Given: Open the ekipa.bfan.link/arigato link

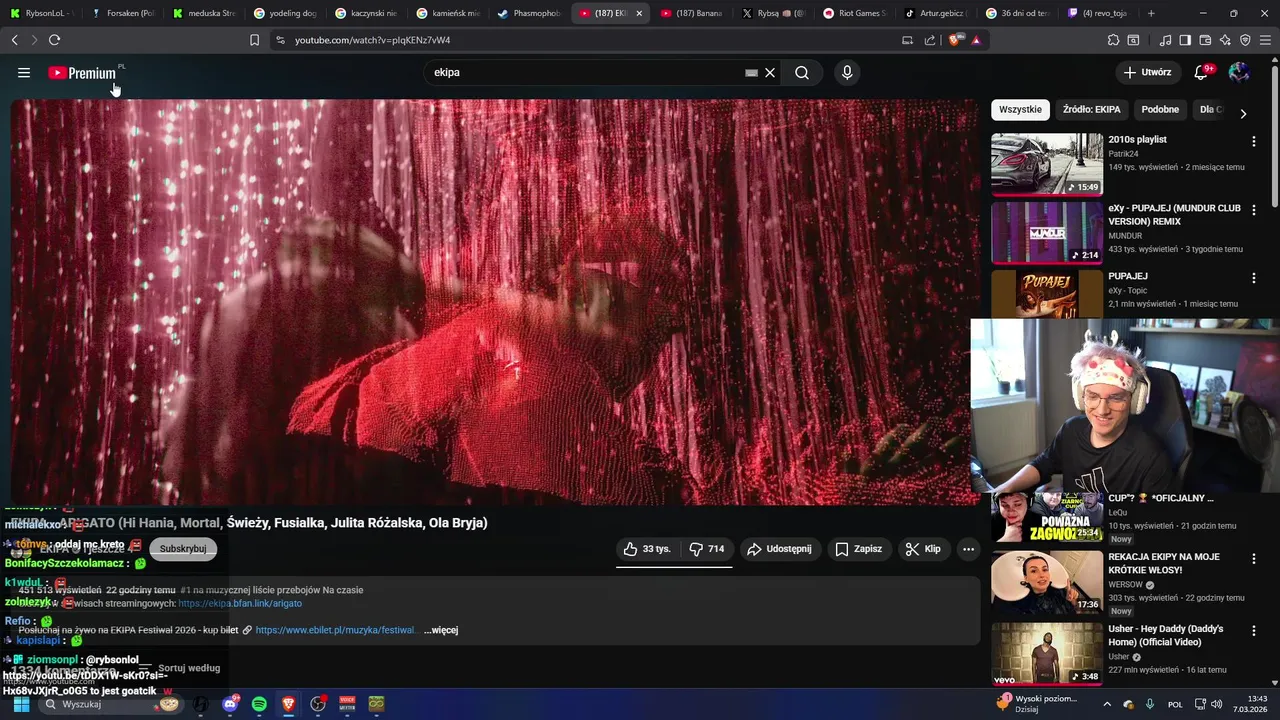Looking at the screenshot, I should pyautogui.click(x=240, y=604).
